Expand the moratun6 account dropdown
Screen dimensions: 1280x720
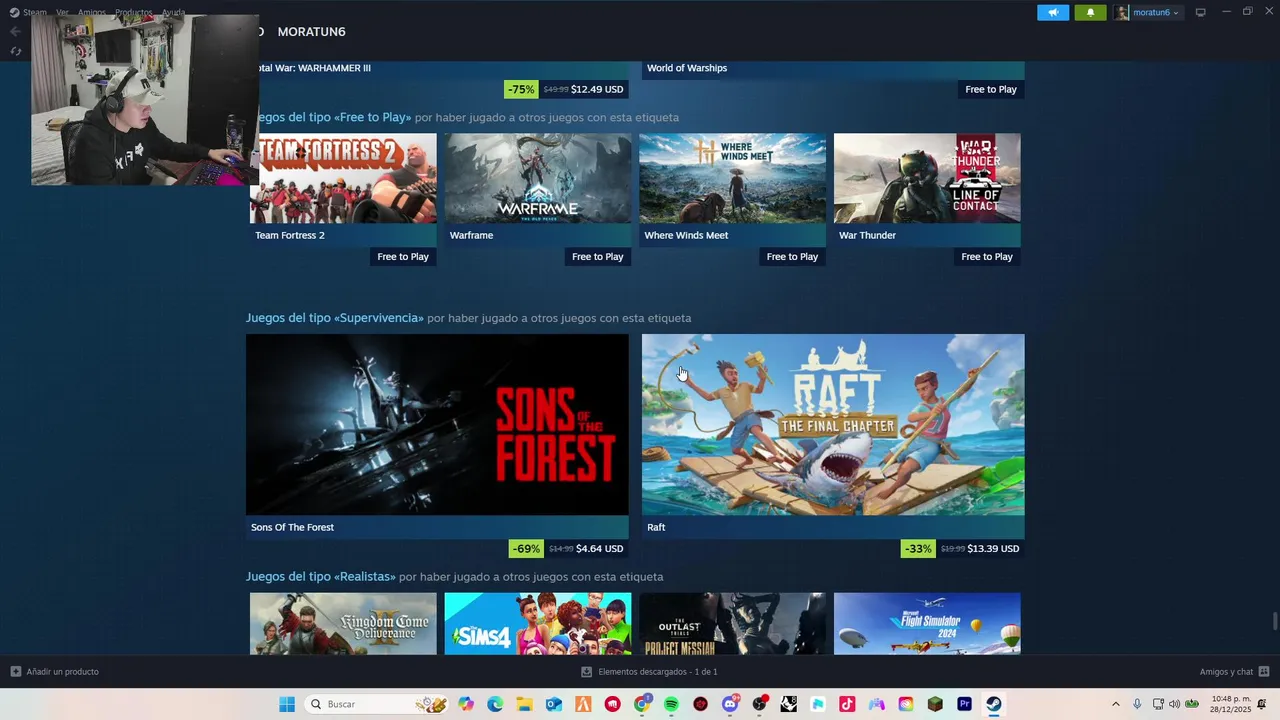click(x=1147, y=12)
